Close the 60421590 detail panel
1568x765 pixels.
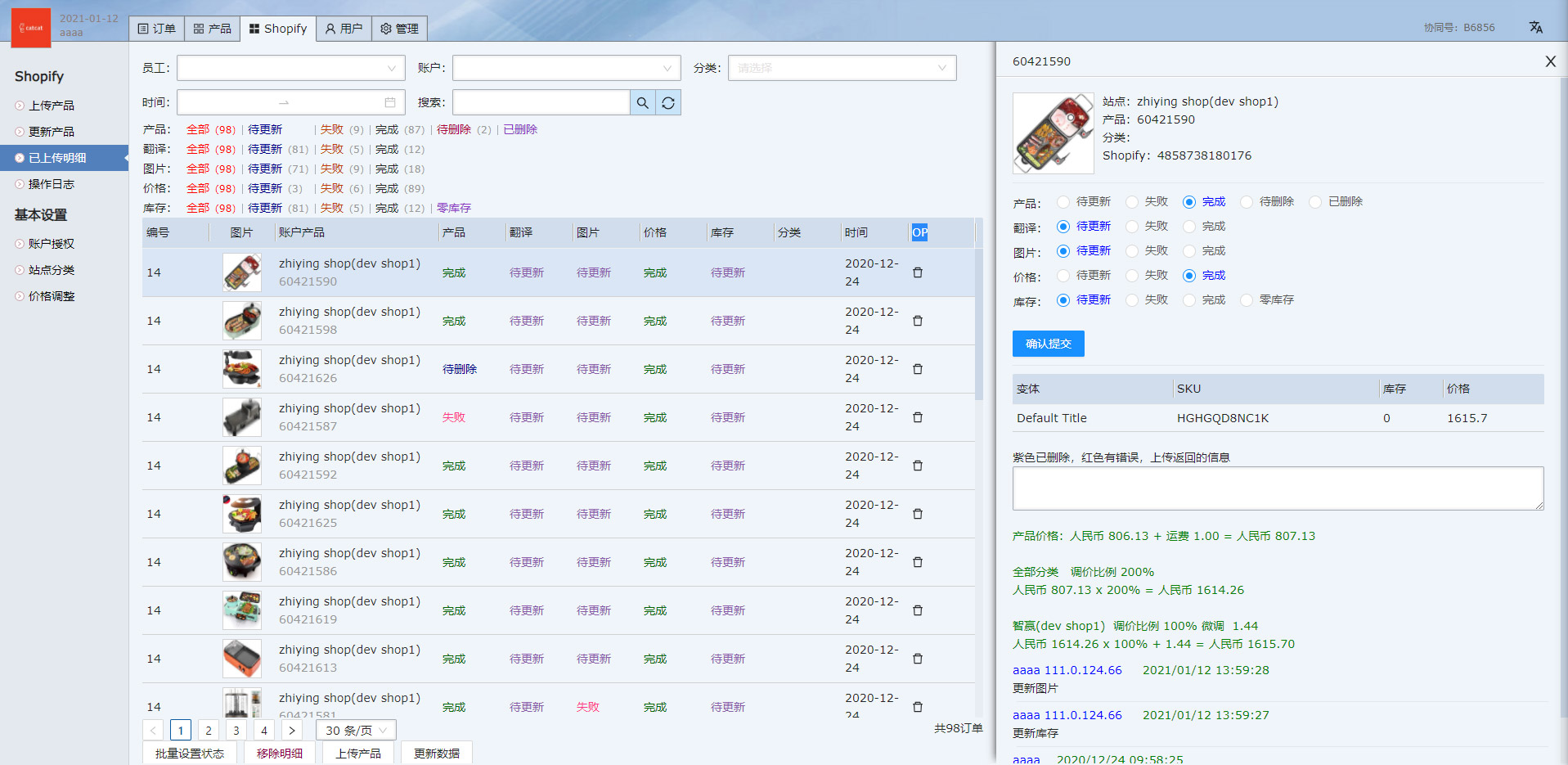[x=1550, y=61]
